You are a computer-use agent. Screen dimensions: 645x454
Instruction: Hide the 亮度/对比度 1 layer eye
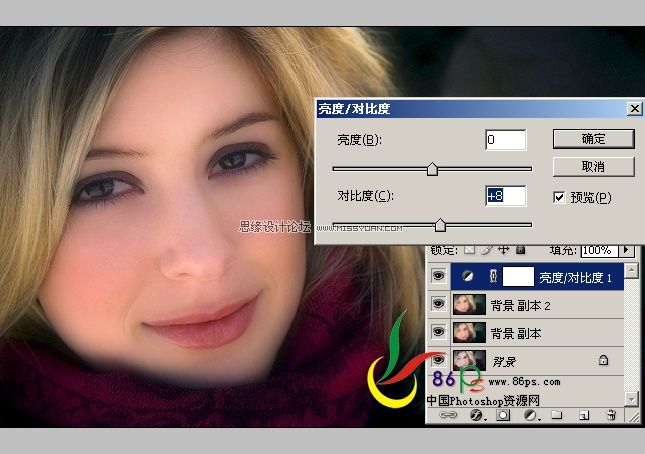pos(439,276)
